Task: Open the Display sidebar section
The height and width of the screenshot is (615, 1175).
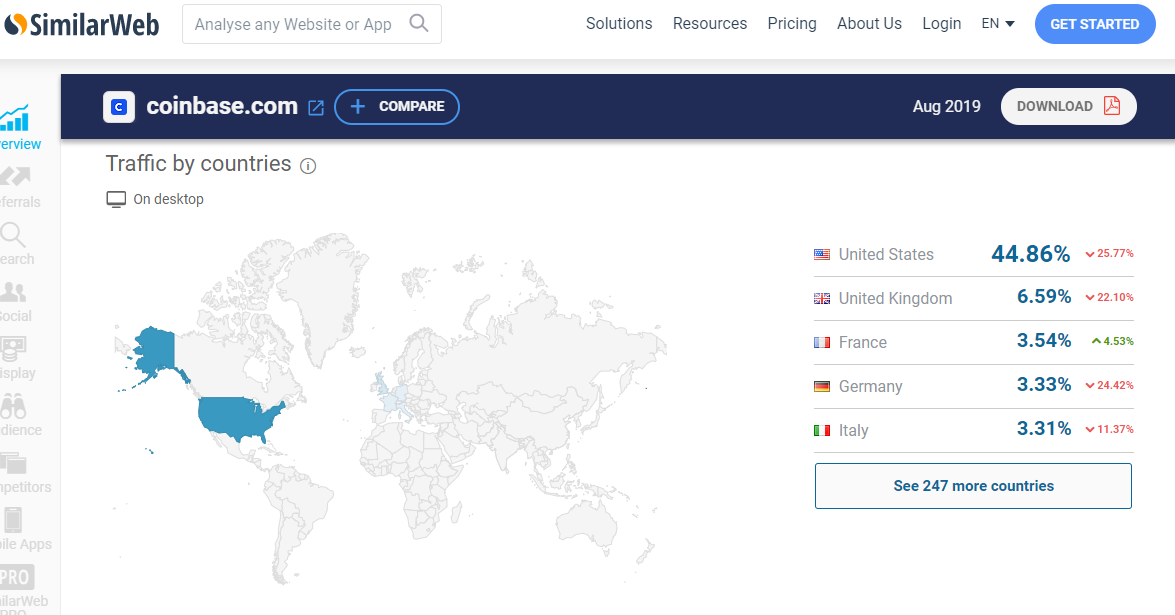Action: [x=16, y=359]
